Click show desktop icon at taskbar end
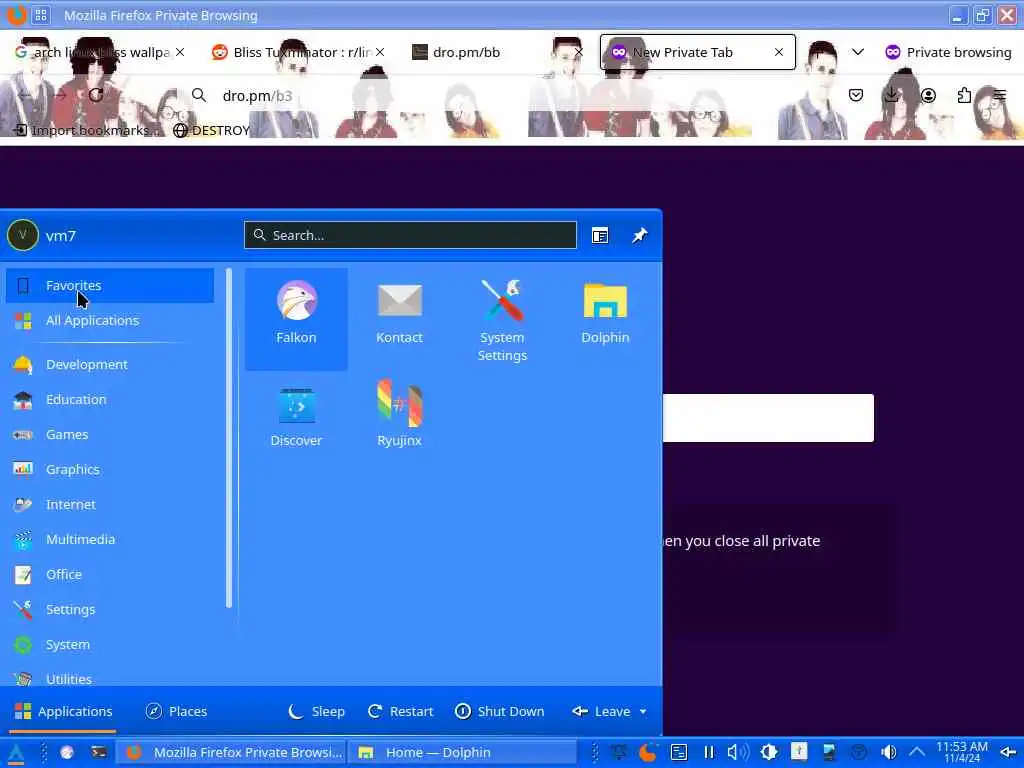 pyautogui.click(x=1008, y=752)
